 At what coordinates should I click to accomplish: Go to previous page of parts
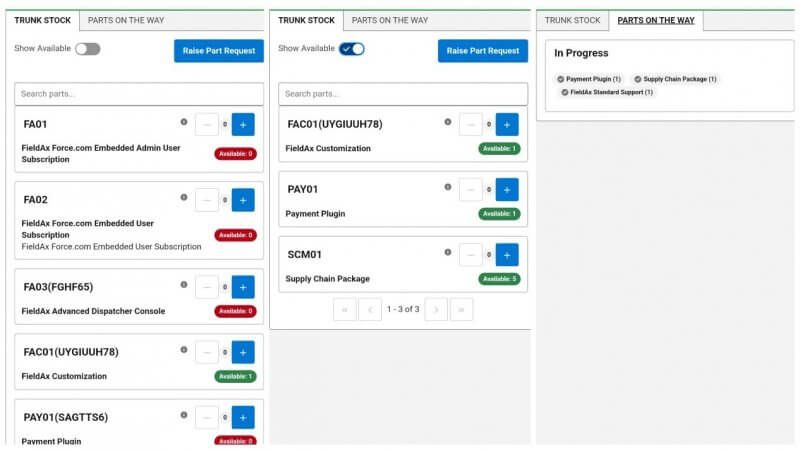click(x=370, y=310)
